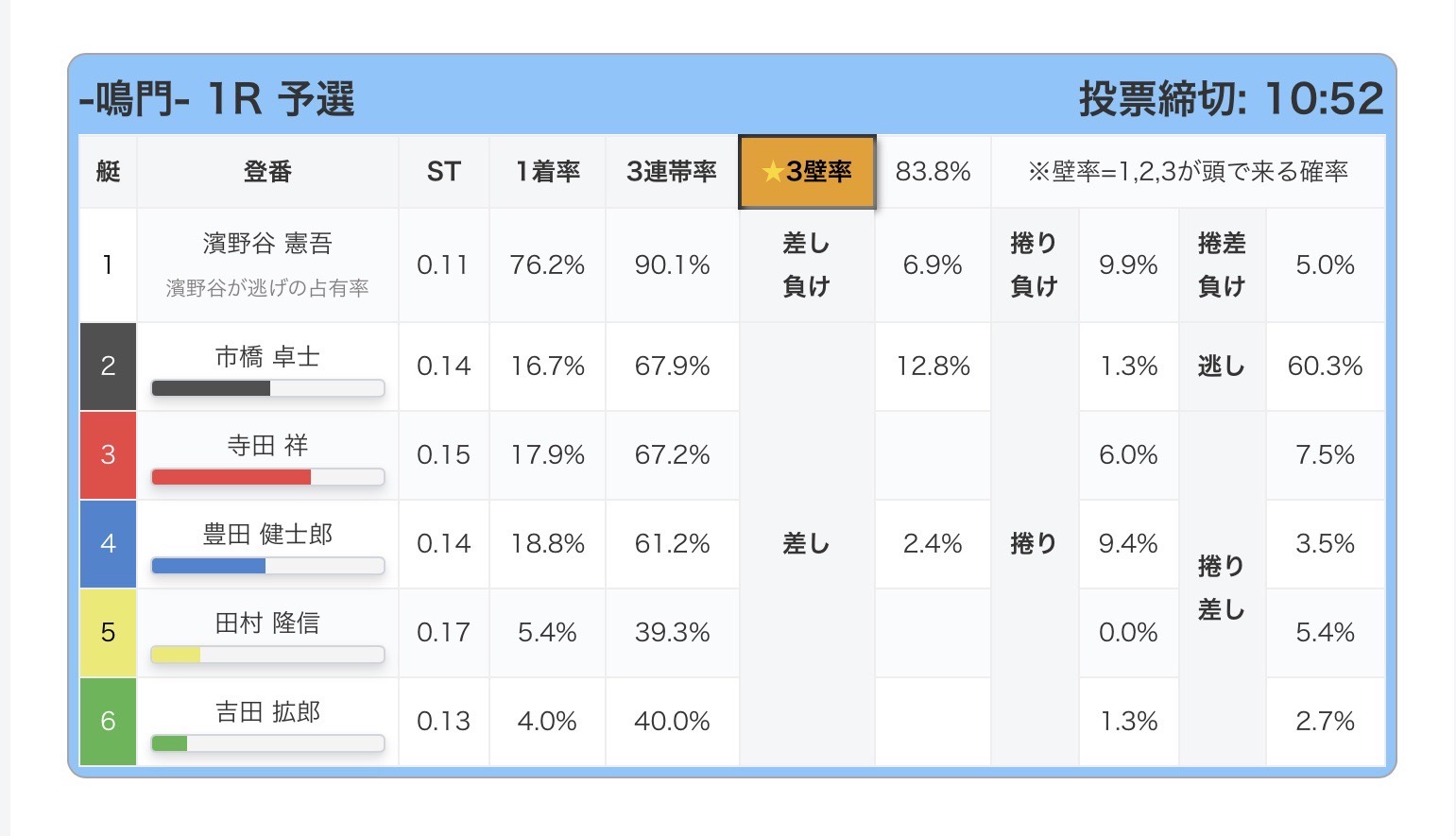The image size is (1456, 836).
Task: Click the 1着率 column header
Action: click(547, 172)
